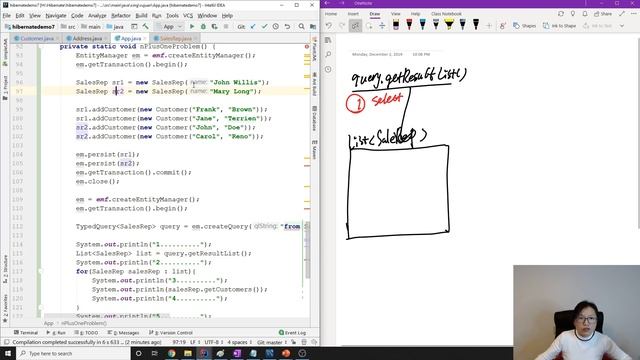Open the VCS menu
This screenshot has height=360, width=640.
pyautogui.click(x=188, y=16)
